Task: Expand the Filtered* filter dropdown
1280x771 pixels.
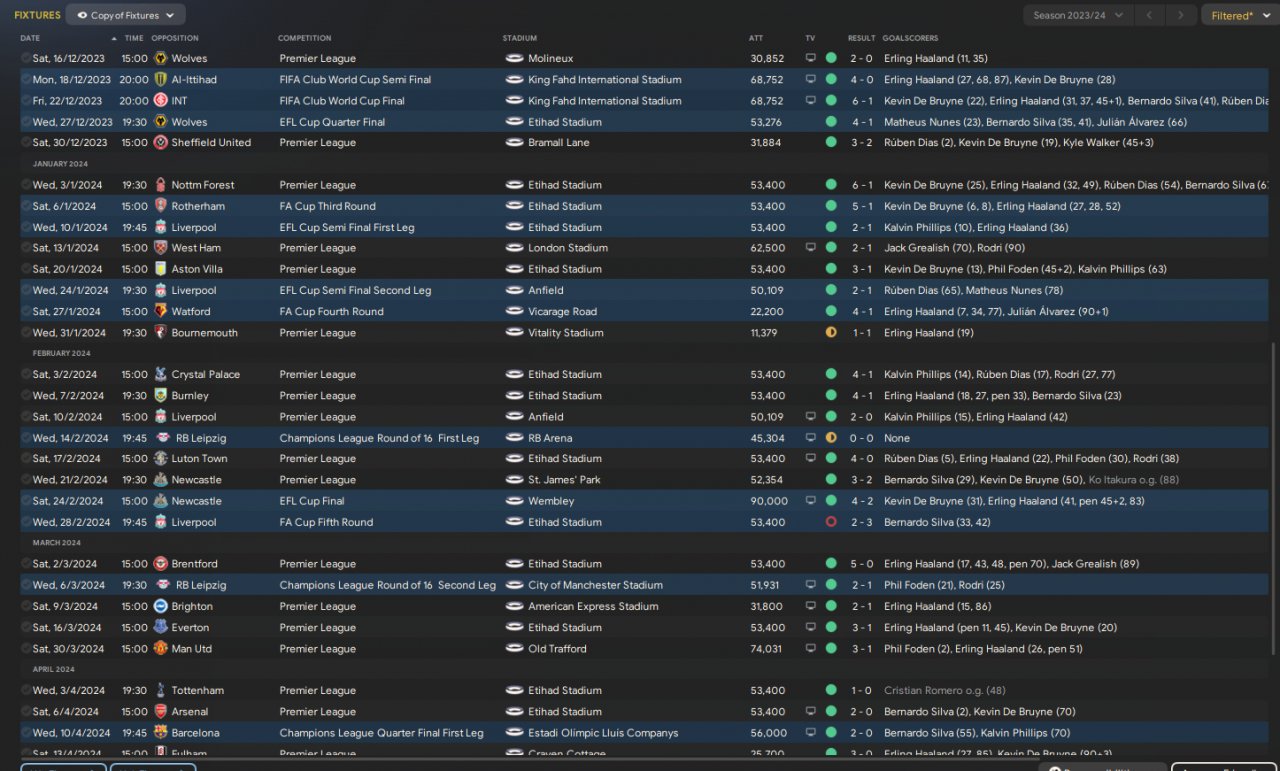Action: tap(1238, 15)
